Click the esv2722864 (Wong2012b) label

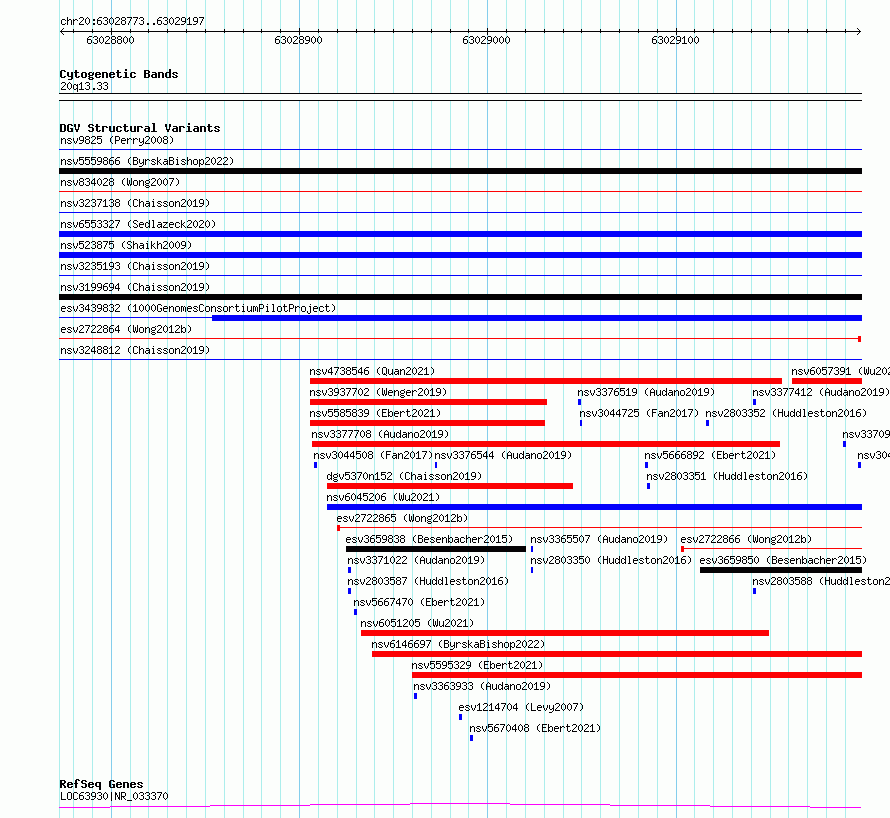coord(126,329)
